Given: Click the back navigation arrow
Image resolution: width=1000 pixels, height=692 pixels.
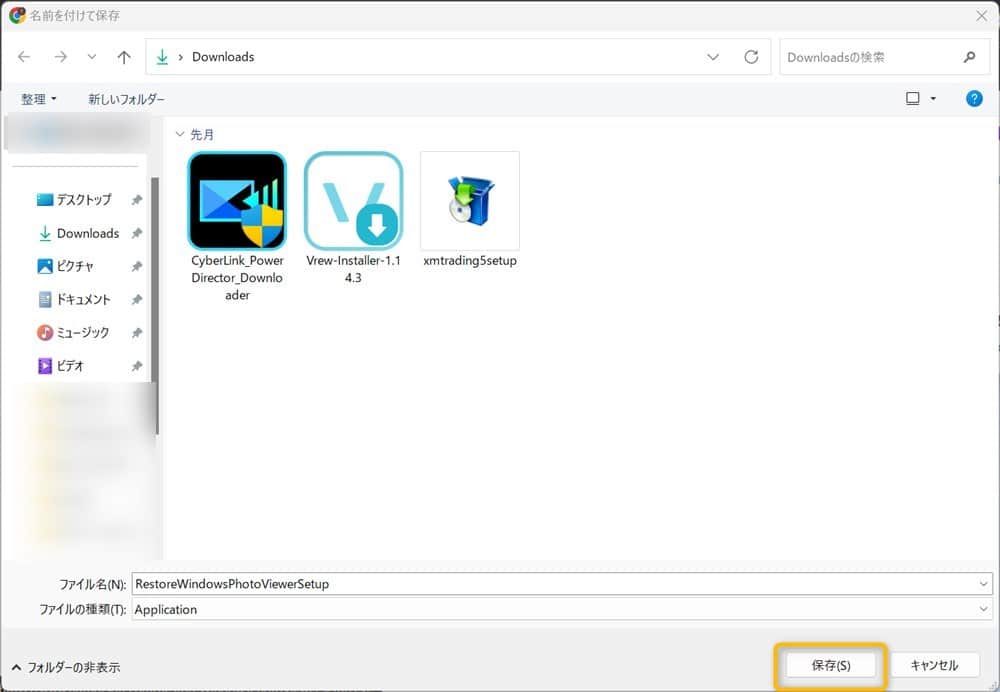Looking at the screenshot, I should [24, 57].
